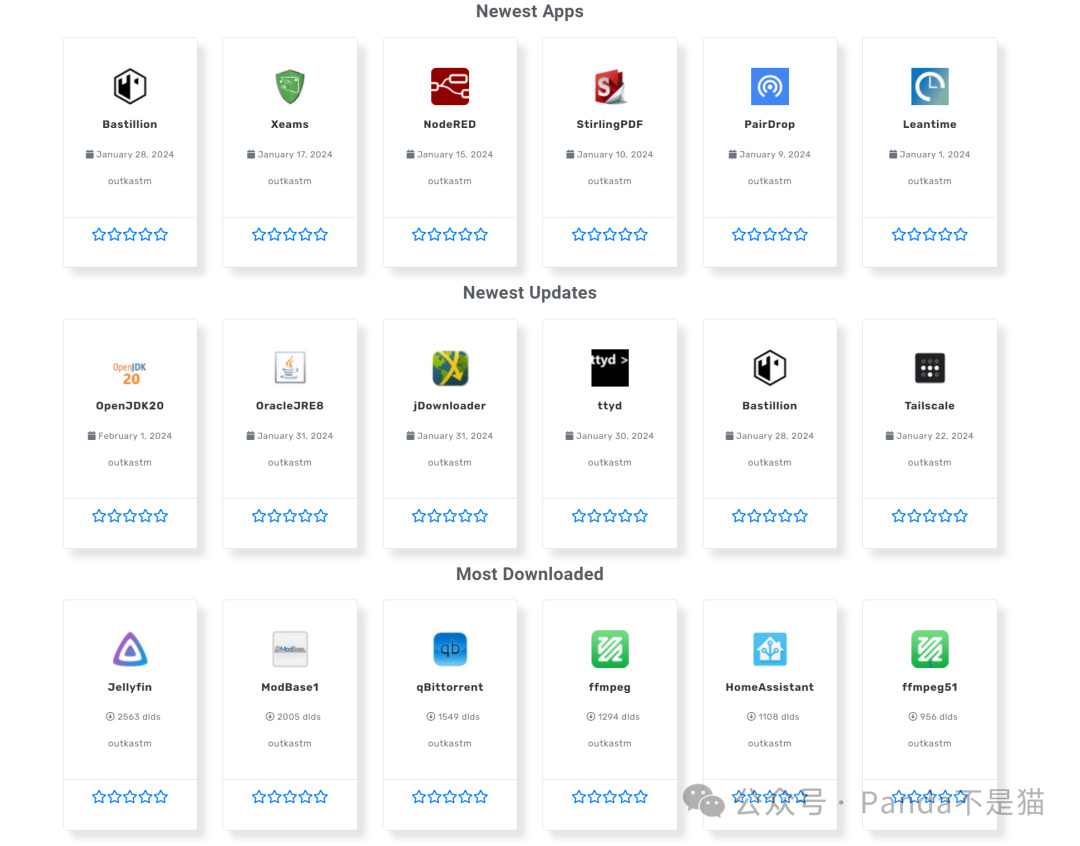Open the PairDrop title link
Image resolution: width=1080 pixels, height=846 pixels.
769,124
